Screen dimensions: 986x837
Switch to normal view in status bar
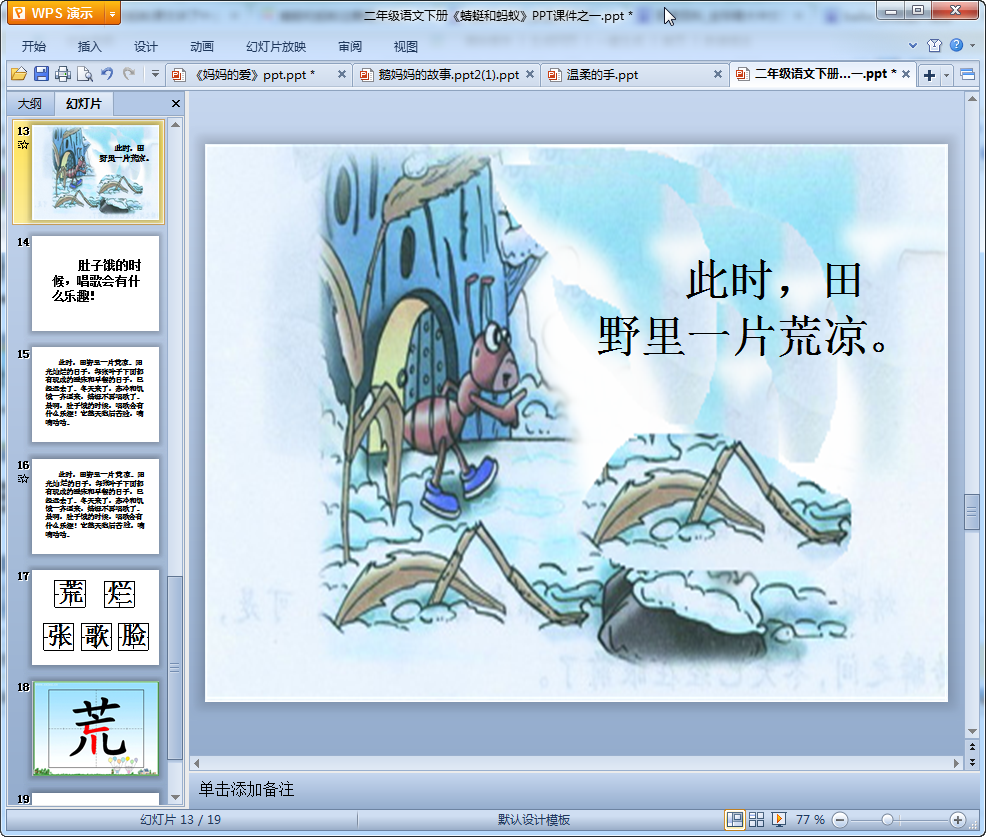pyautogui.click(x=735, y=819)
